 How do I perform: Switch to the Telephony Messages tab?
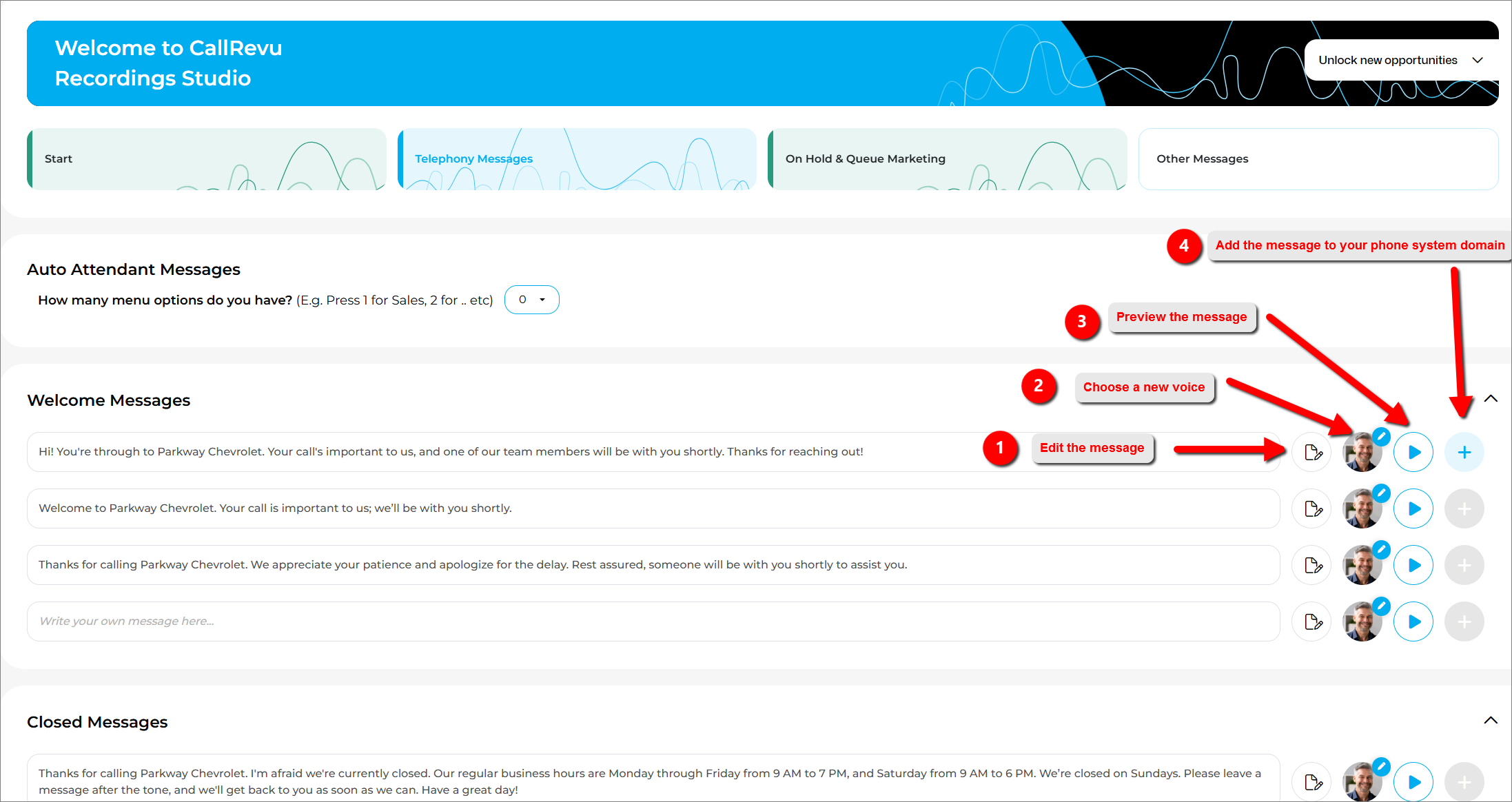point(577,158)
